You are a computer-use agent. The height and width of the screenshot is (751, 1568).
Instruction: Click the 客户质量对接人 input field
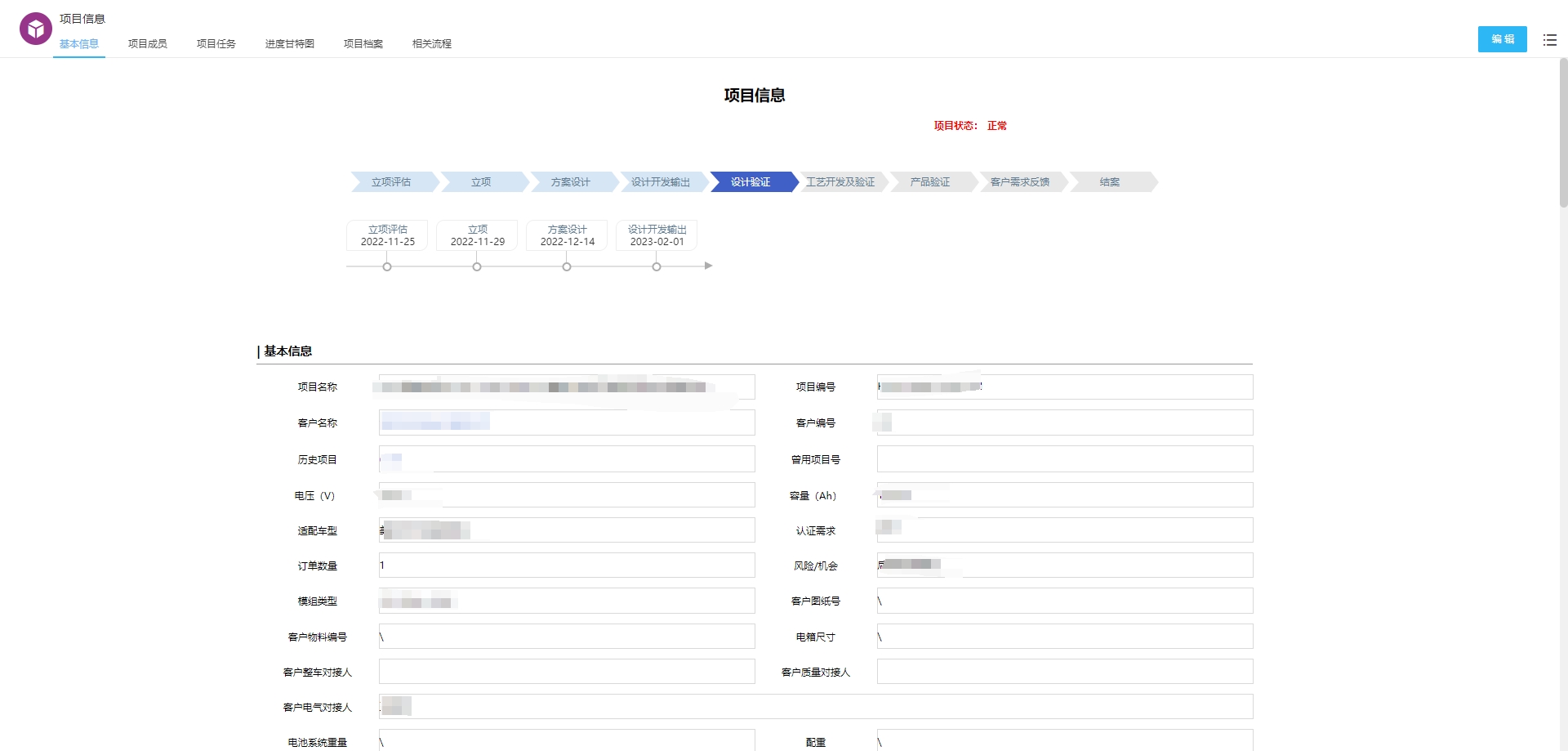click(x=1065, y=672)
